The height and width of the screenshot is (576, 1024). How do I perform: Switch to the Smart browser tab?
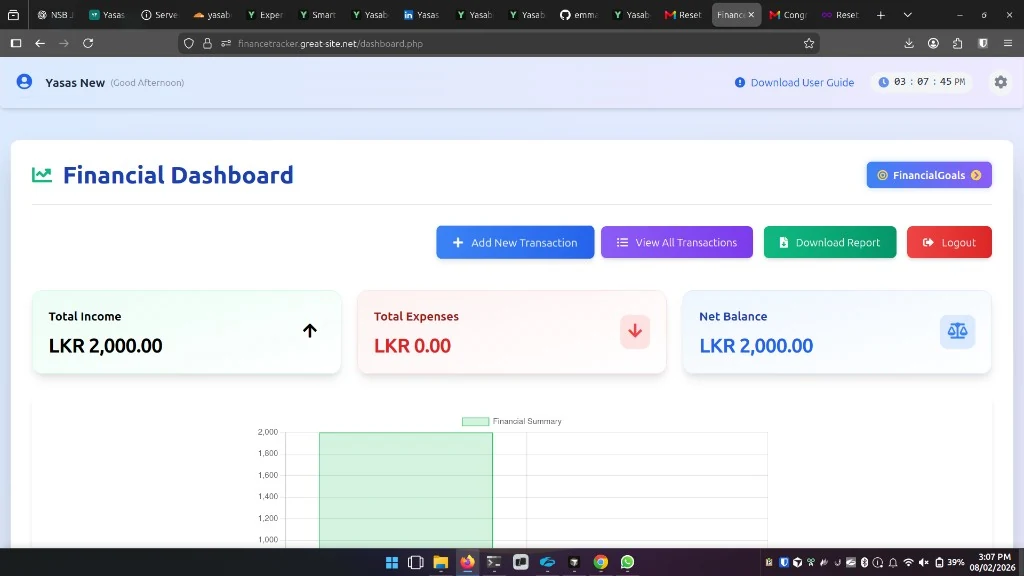(317, 15)
